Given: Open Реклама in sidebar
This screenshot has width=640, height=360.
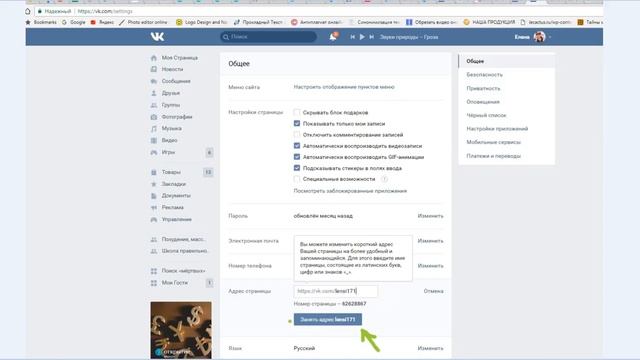Looking at the screenshot, I should click(173, 207).
